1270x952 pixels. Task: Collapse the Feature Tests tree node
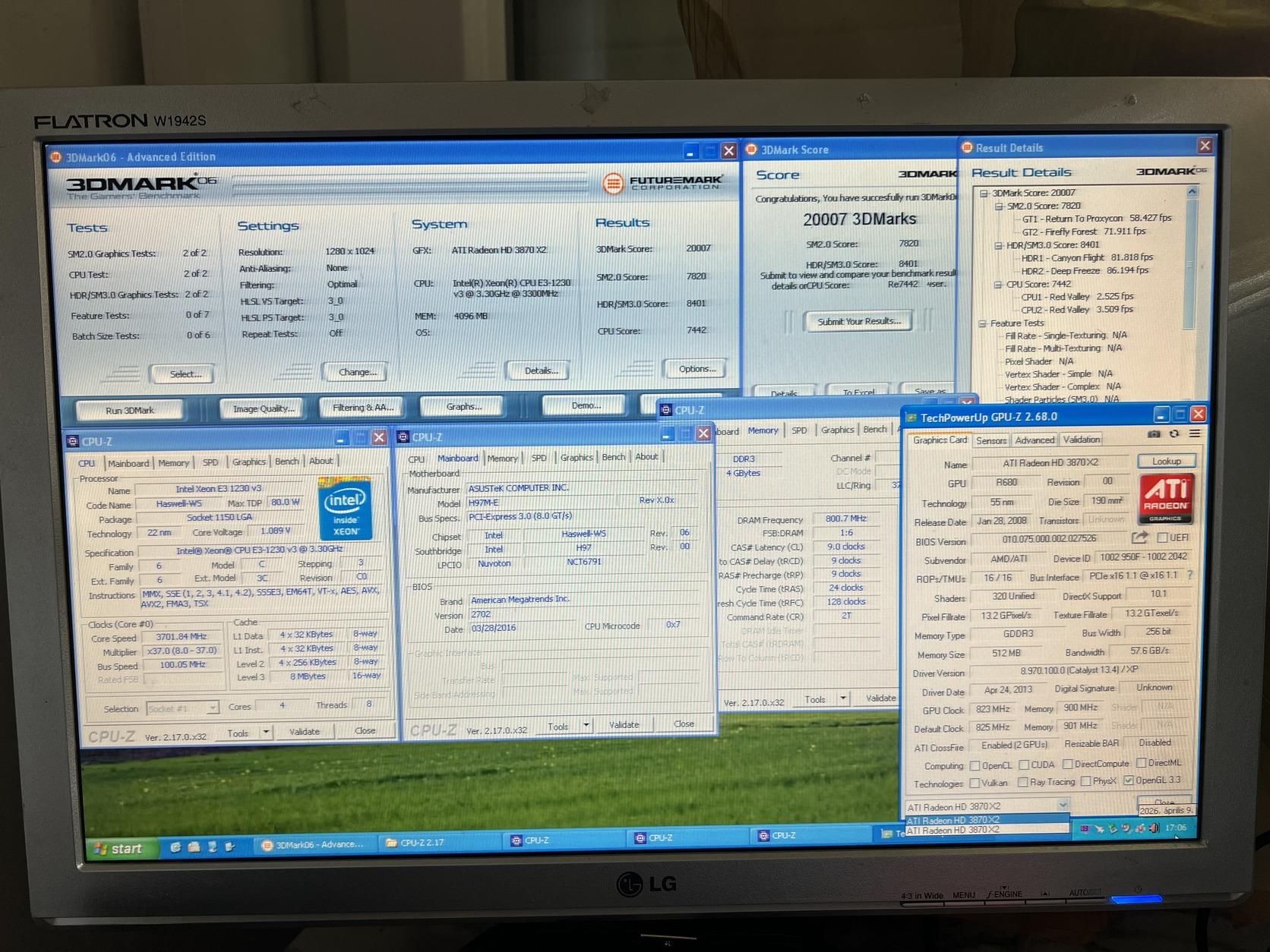[x=982, y=323]
